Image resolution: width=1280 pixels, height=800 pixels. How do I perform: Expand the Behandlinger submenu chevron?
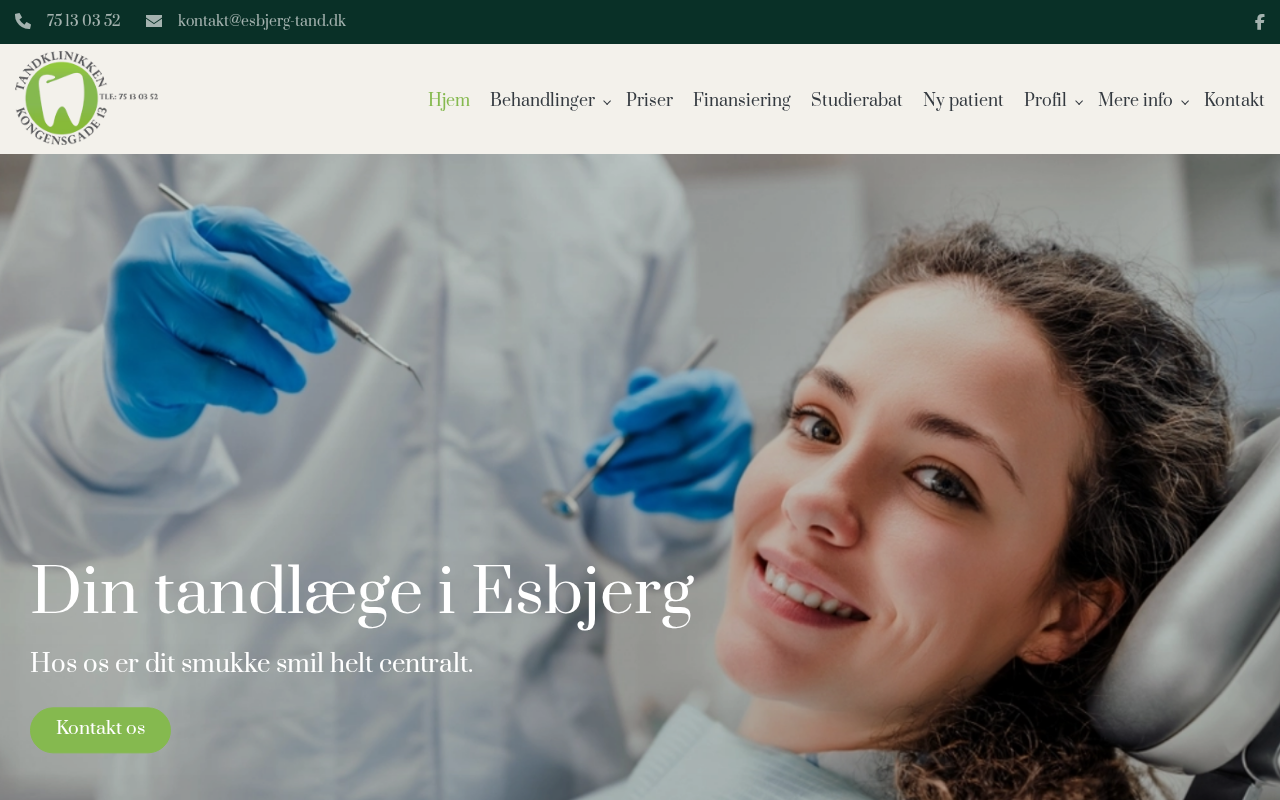coord(606,102)
